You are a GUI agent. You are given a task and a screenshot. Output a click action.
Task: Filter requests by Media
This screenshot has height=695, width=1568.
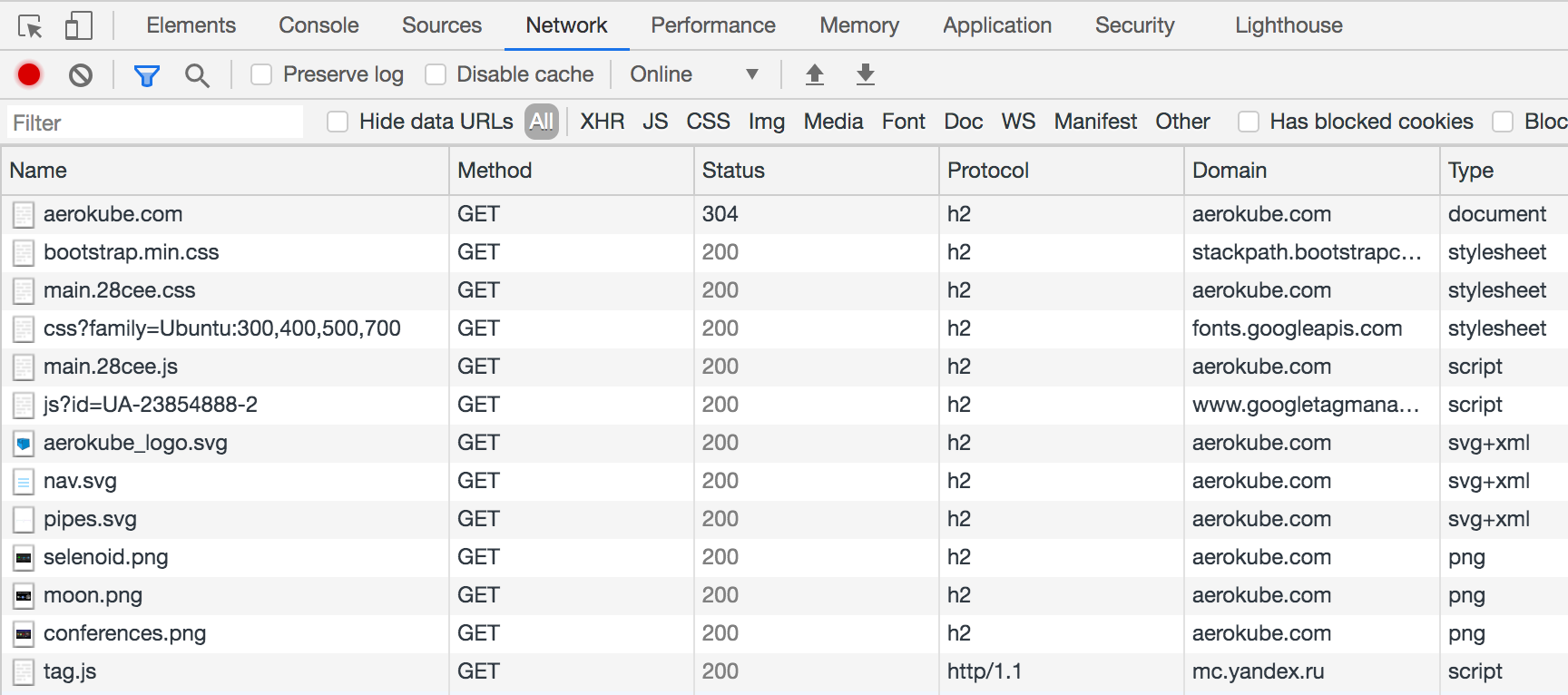(x=833, y=122)
